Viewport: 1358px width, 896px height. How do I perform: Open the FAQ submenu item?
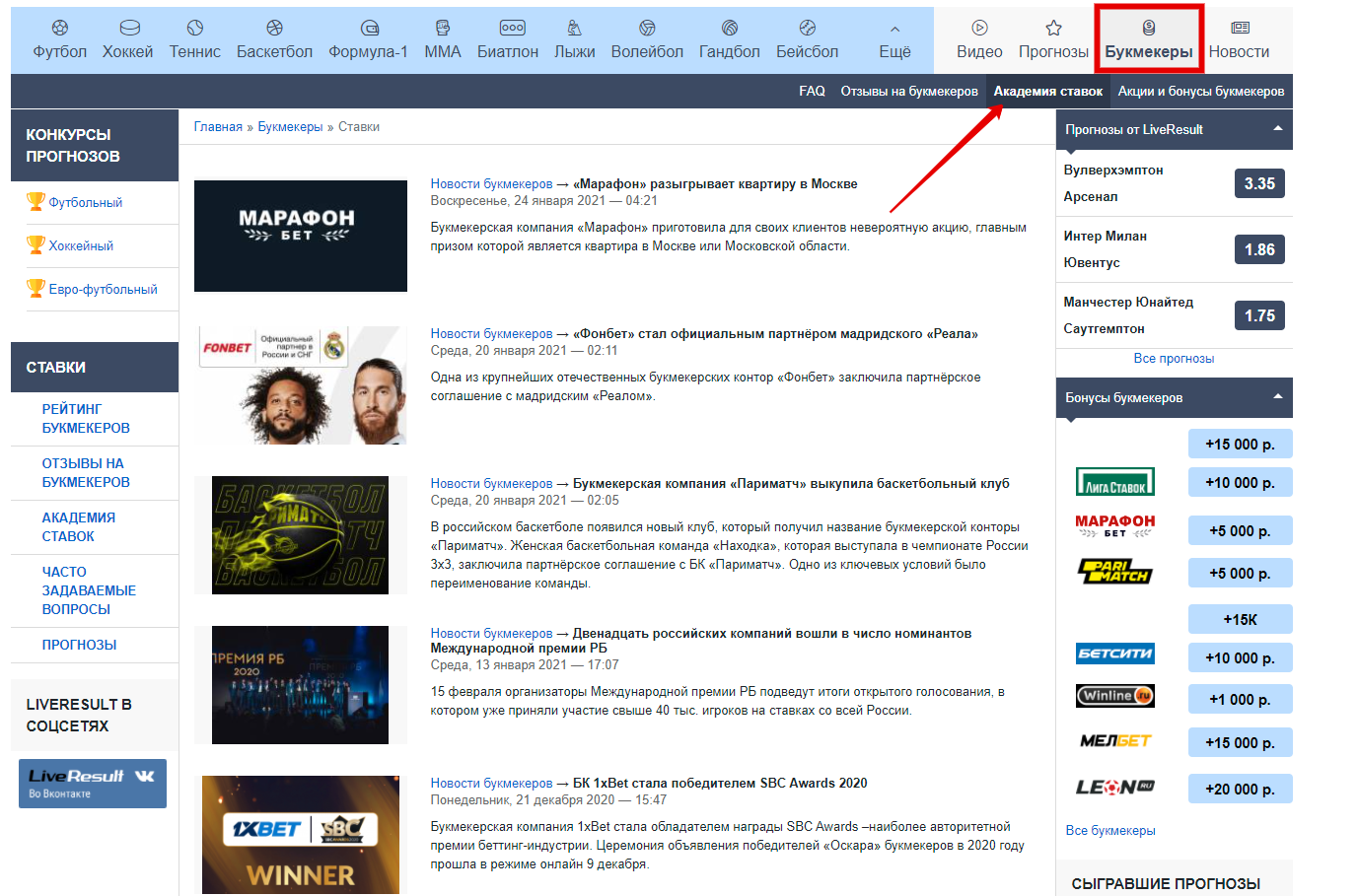(812, 91)
